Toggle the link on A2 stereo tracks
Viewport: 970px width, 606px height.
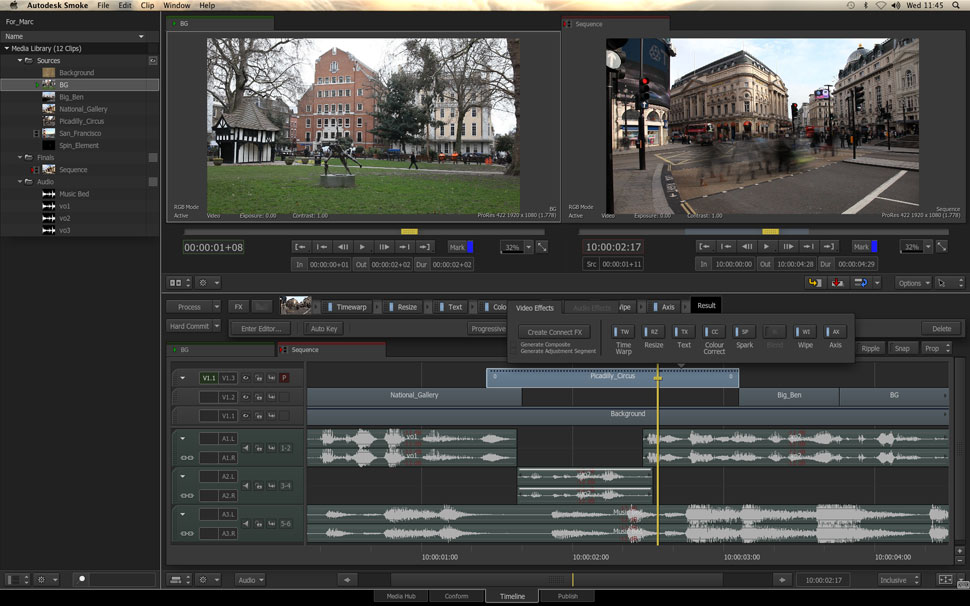tap(187, 496)
